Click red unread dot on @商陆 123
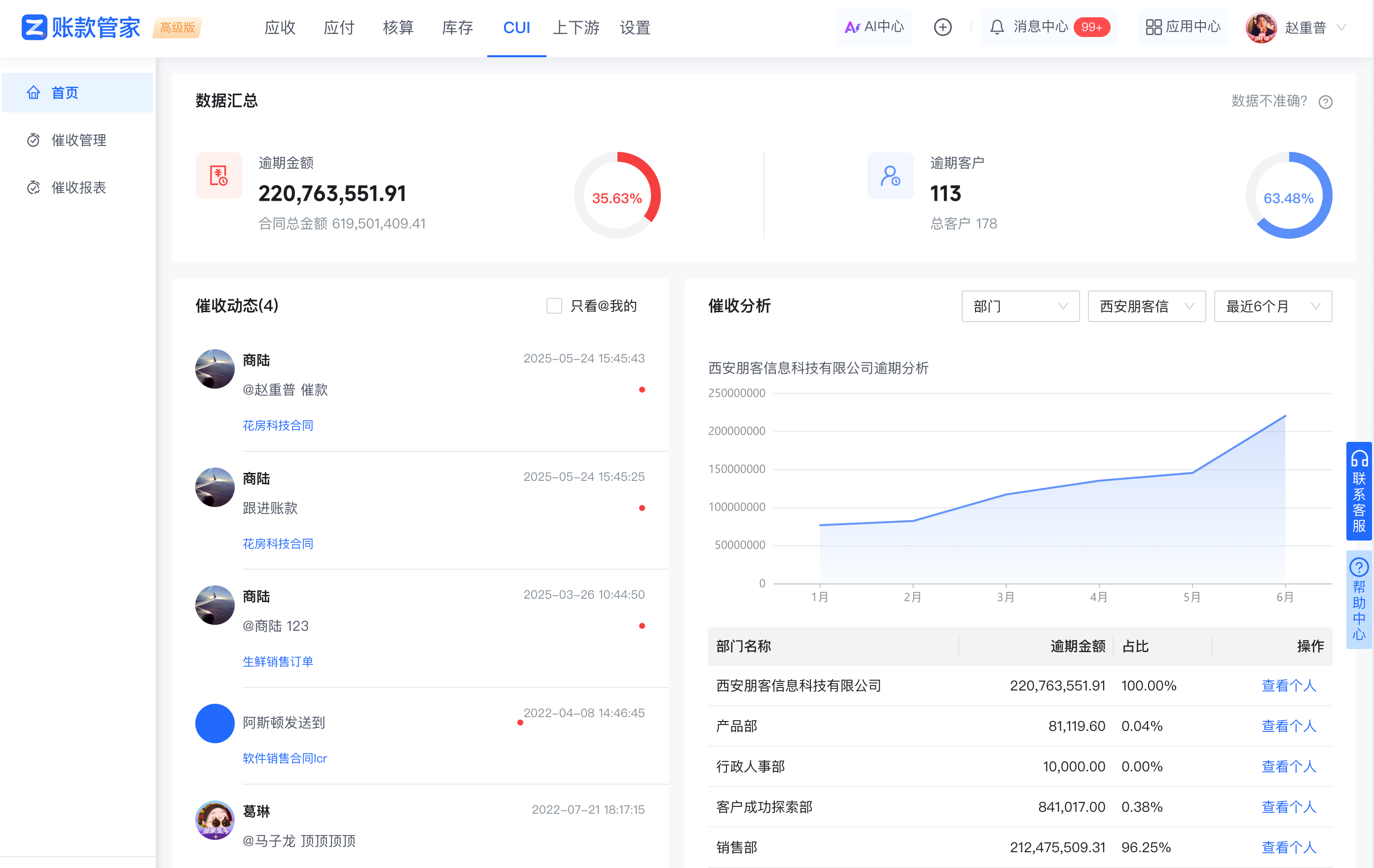The height and width of the screenshot is (868, 1374). [x=642, y=626]
